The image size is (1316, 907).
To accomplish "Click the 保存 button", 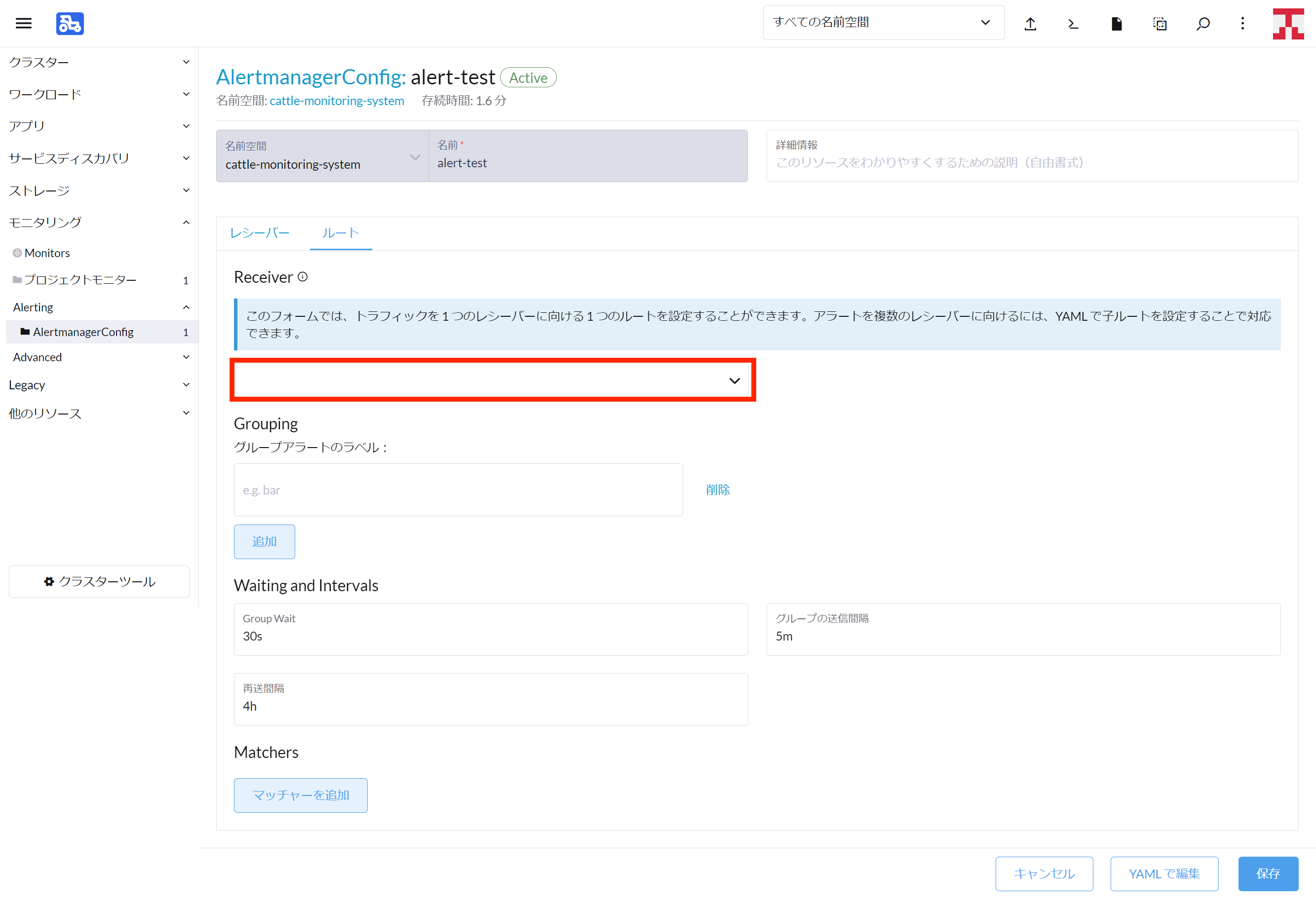I will [1268, 873].
